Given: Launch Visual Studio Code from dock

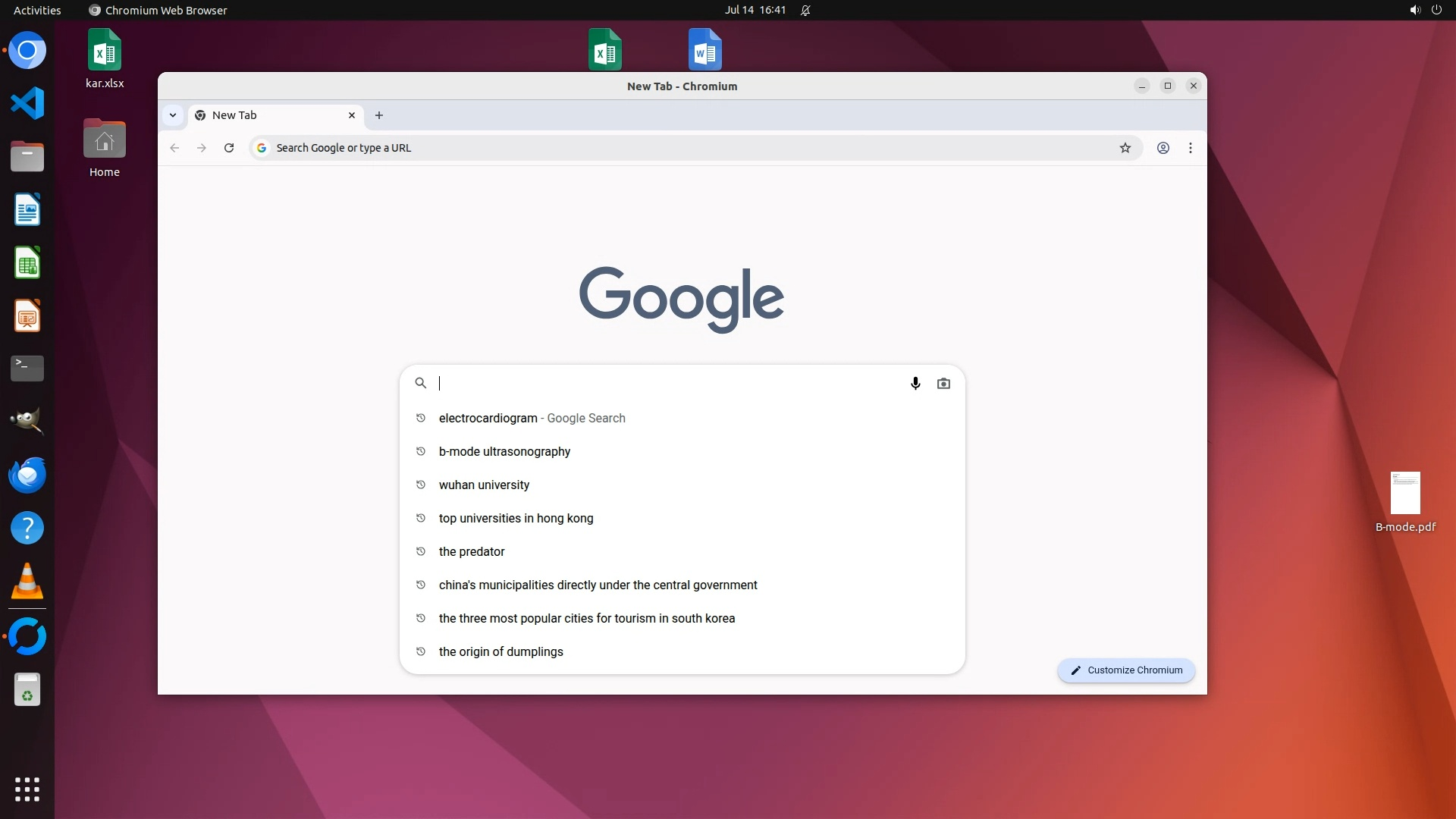Looking at the screenshot, I should click(27, 103).
